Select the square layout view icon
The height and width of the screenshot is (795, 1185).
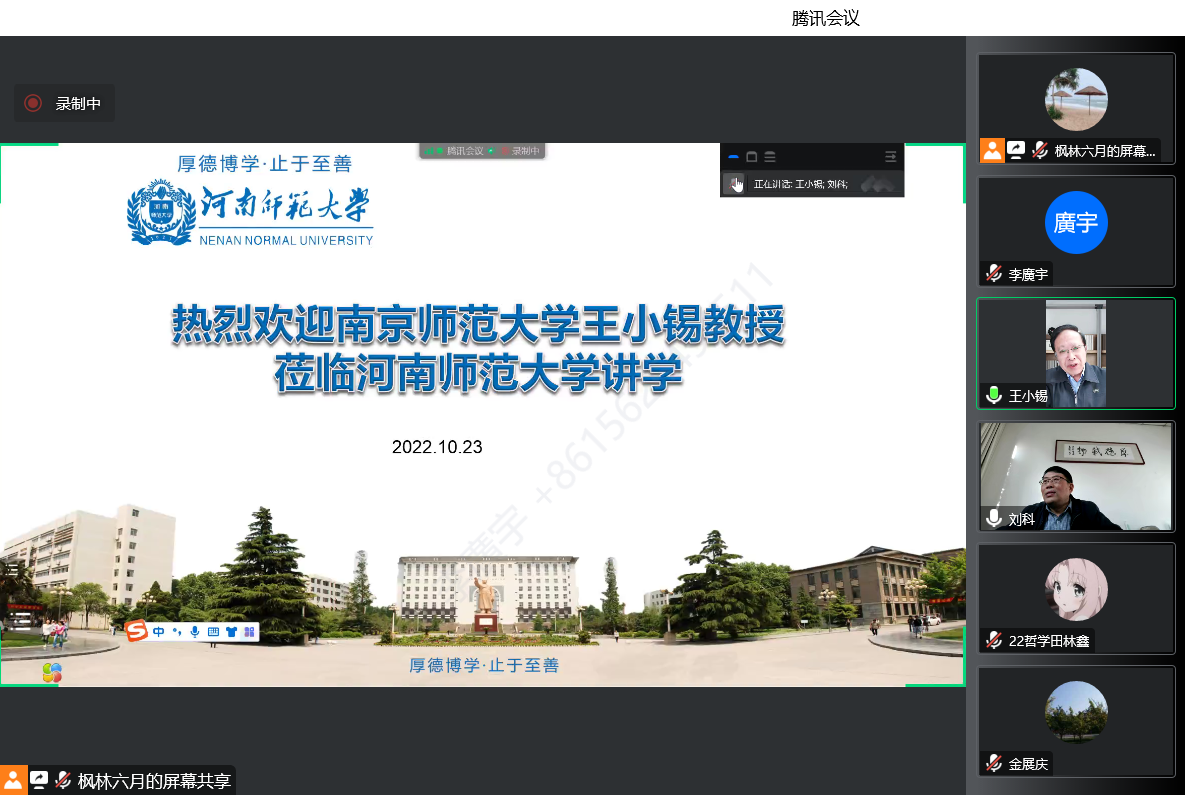[x=751, y=157]
